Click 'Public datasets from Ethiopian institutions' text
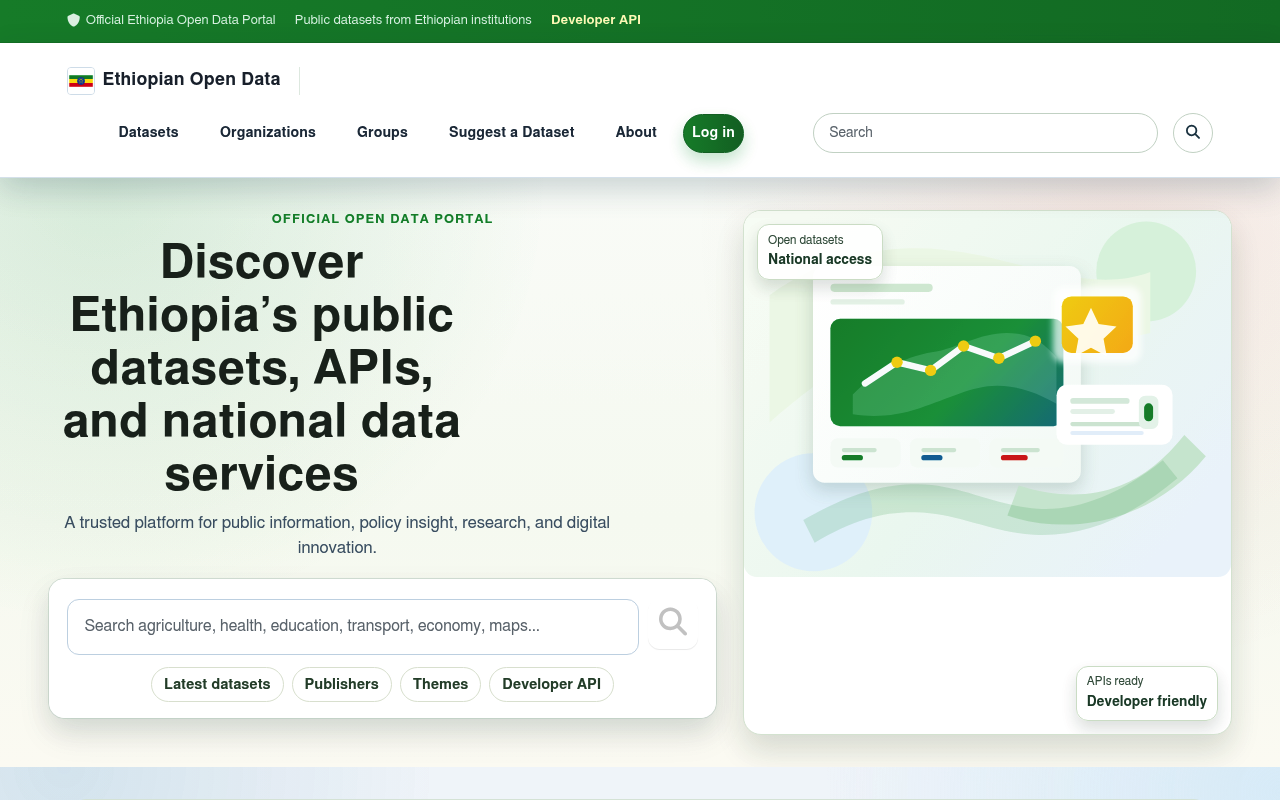 (x=413, y=20)
